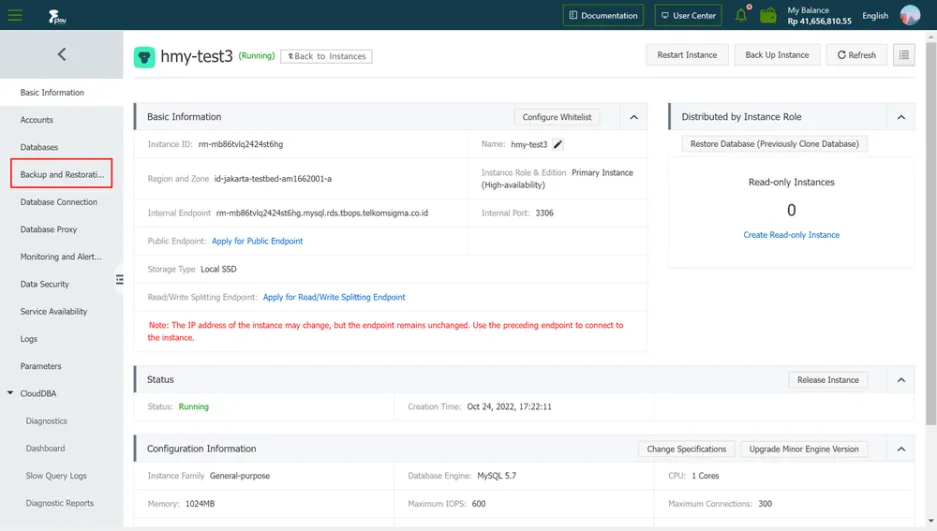Click Create Read-only Instance link
This screenshot has width=937, height=531.
[x=791, y=235]
